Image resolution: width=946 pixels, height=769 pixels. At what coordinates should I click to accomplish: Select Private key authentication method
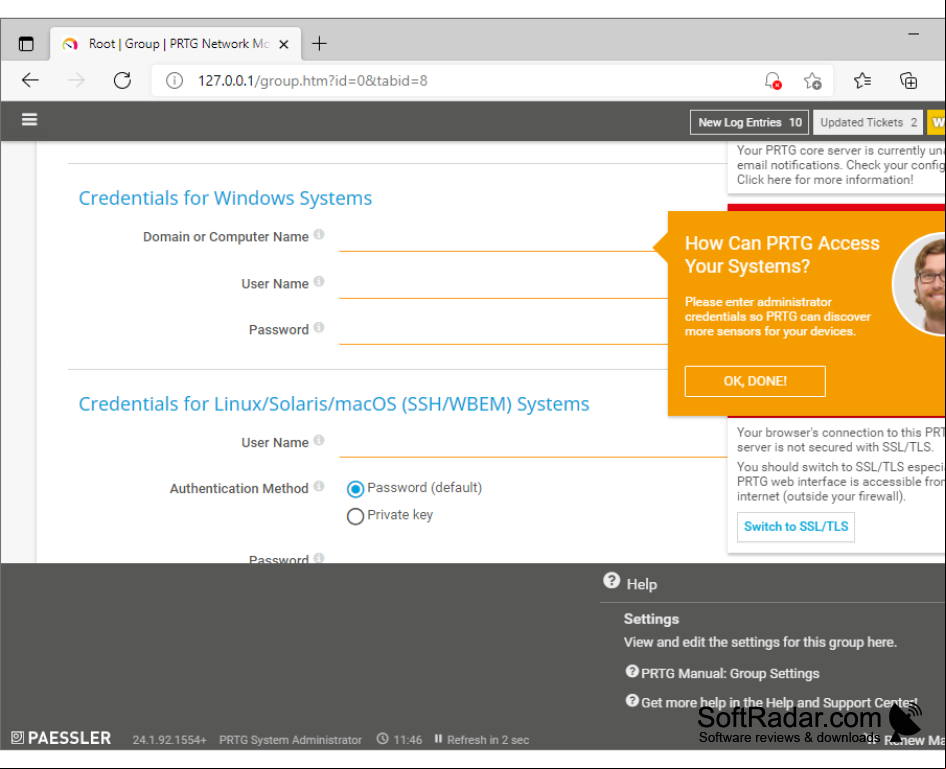(x=355, y=516)
